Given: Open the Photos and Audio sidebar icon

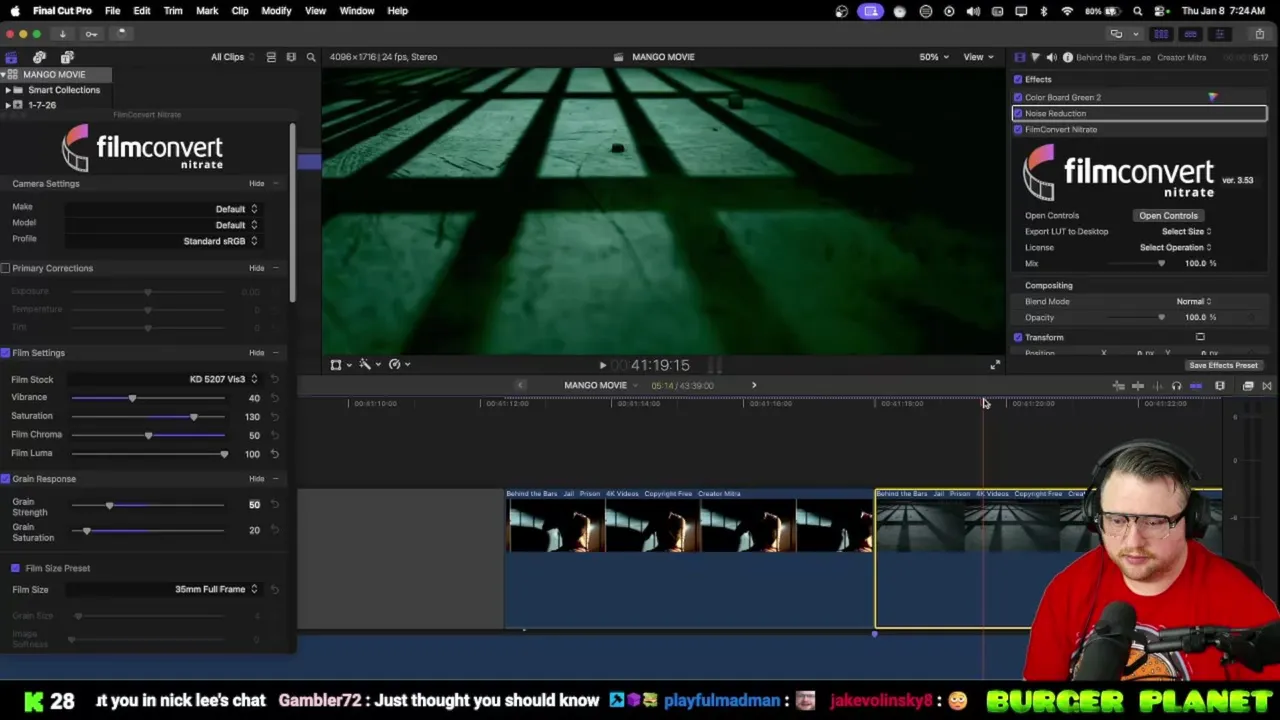Looking at the screenshot, I should pyautogui.click(x=39, y=57).
